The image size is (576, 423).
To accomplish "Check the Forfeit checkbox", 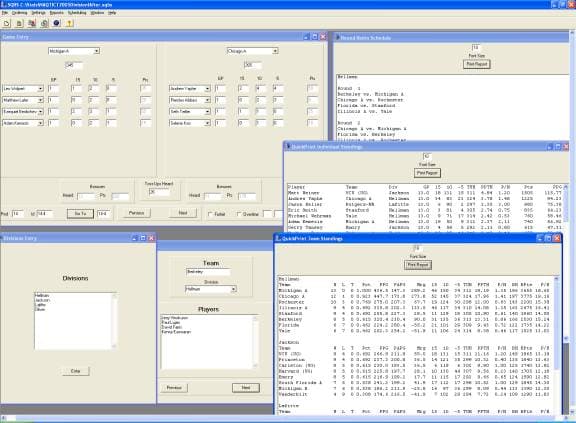I will coord(210,214).
